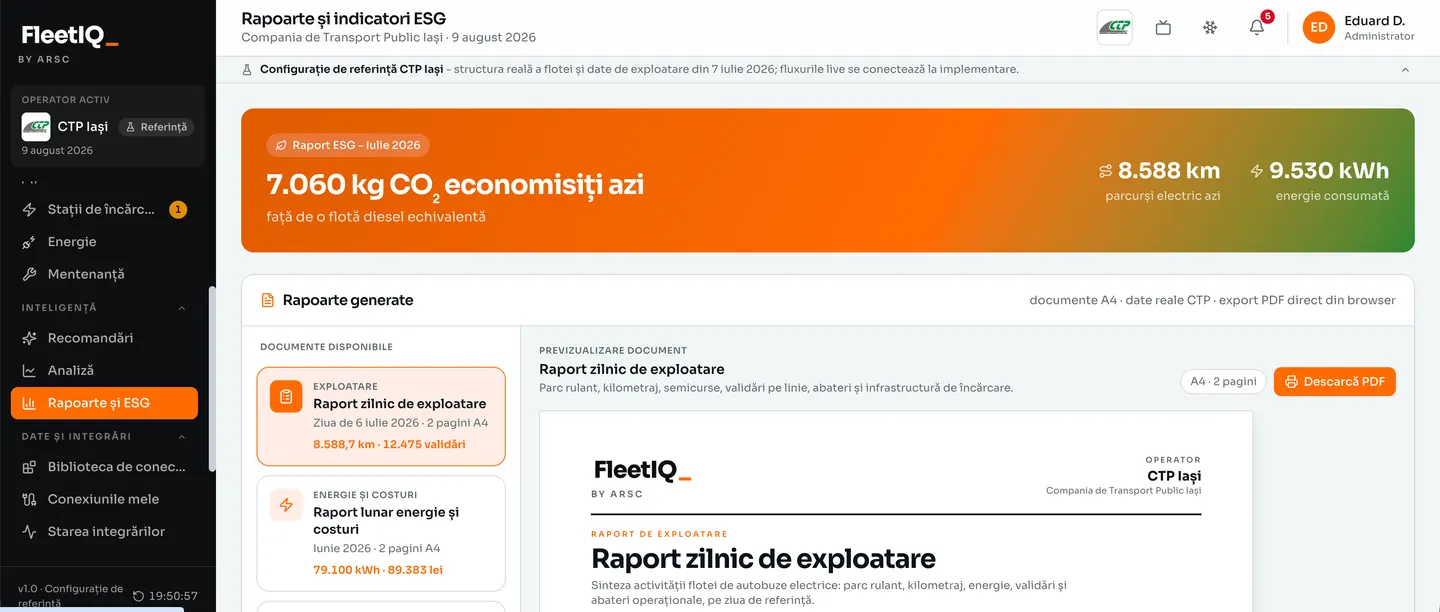This screenshot has height=612, width=1440.
Task: Click the "8.588,7 km · 12.475 validări" value
Action: pos(389,445)
